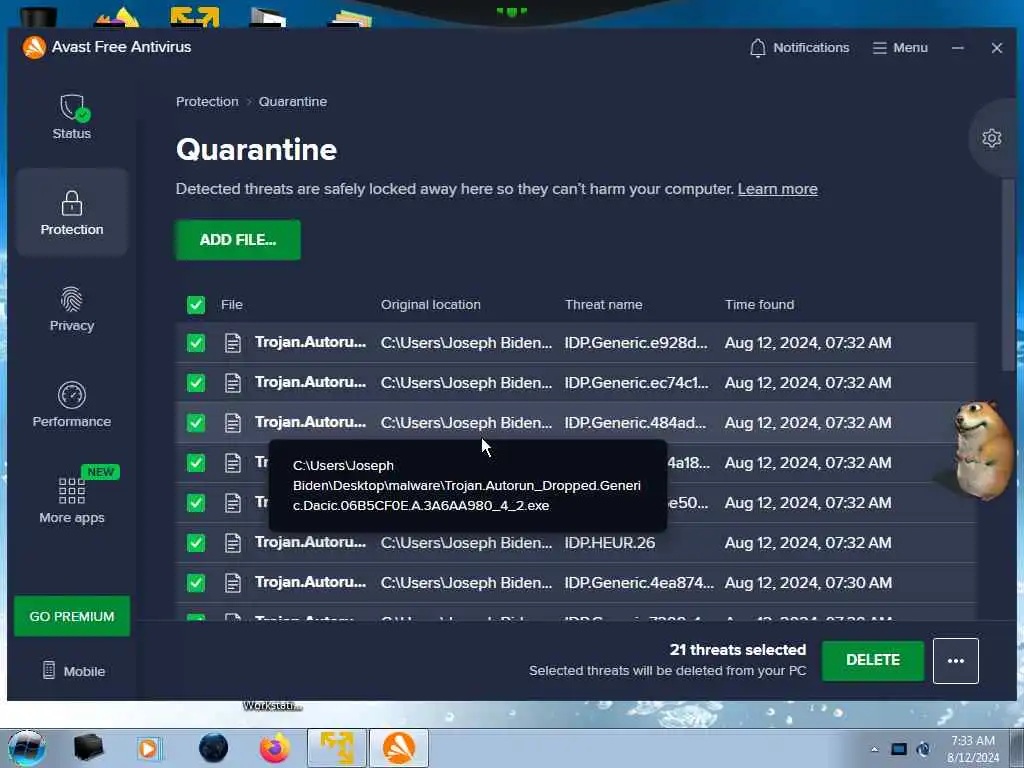
Task: Uncheck the IDP.HEUR.26 threat row
Action: coord(196,543)
